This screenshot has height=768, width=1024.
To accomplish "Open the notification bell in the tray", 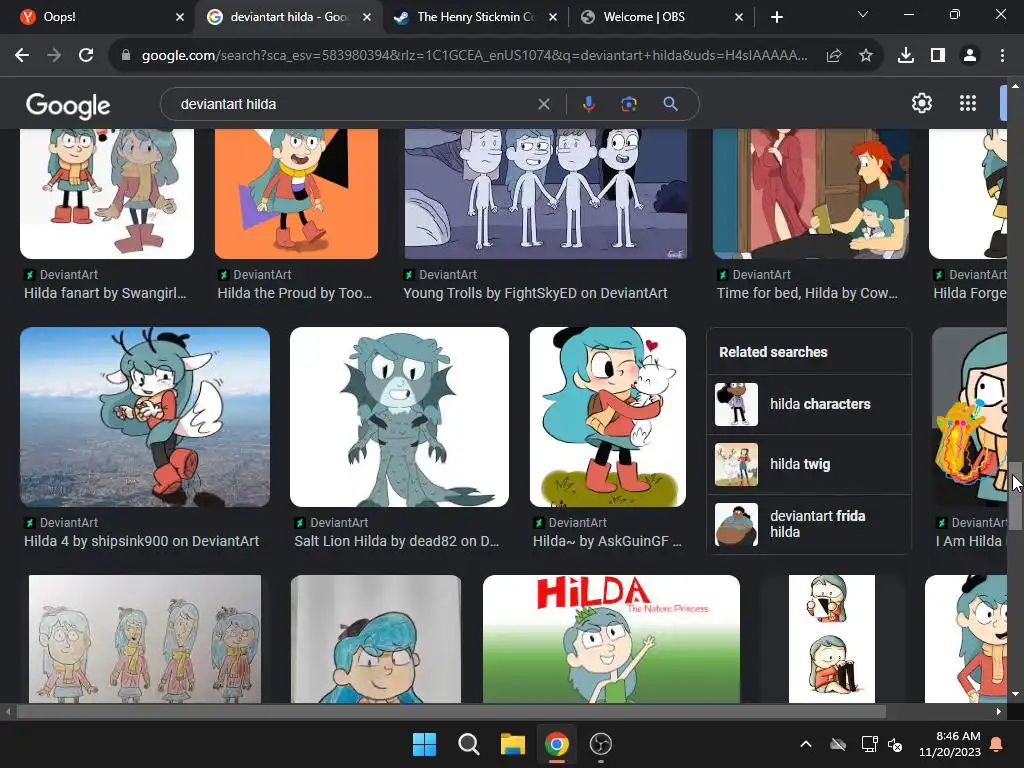I will point(997,744).
